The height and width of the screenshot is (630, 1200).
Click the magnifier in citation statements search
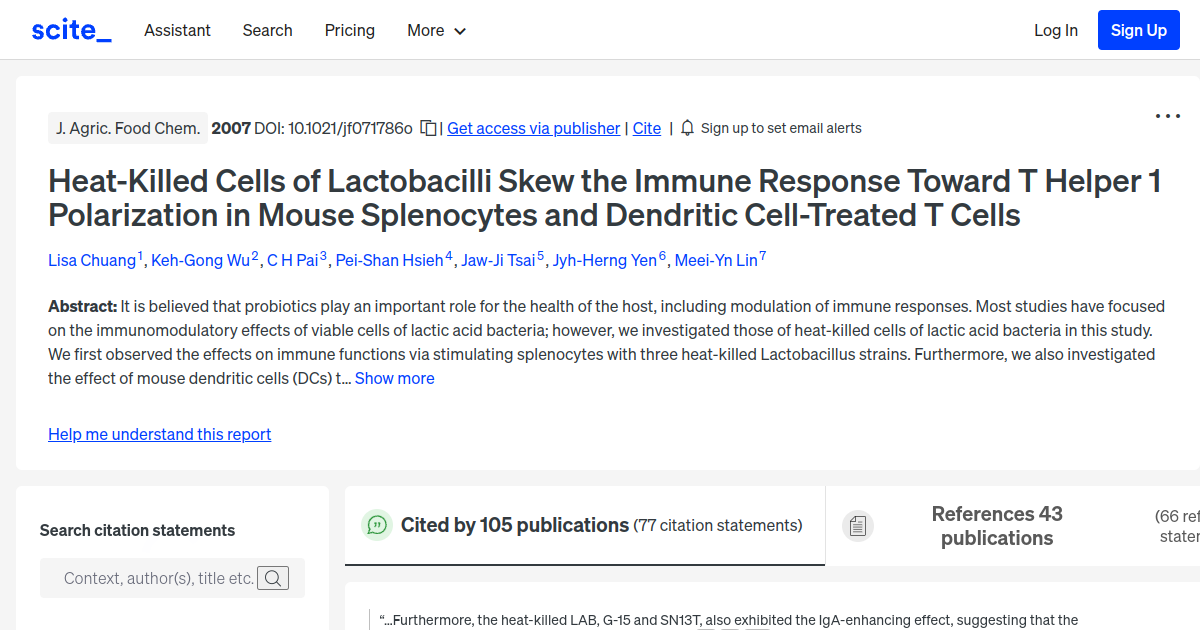[273, 578]
